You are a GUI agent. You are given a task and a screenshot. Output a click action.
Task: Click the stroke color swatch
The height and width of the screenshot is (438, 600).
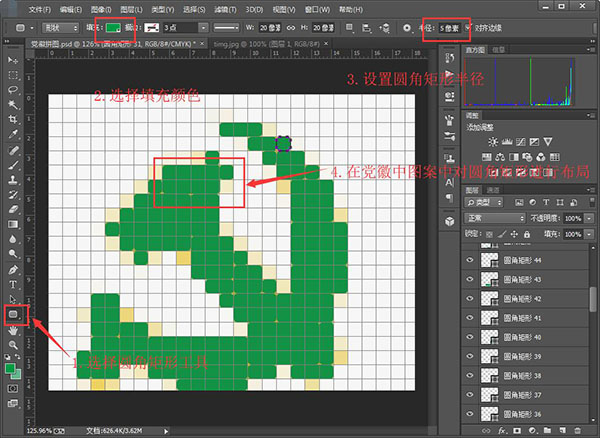click(x=152, y=28)
